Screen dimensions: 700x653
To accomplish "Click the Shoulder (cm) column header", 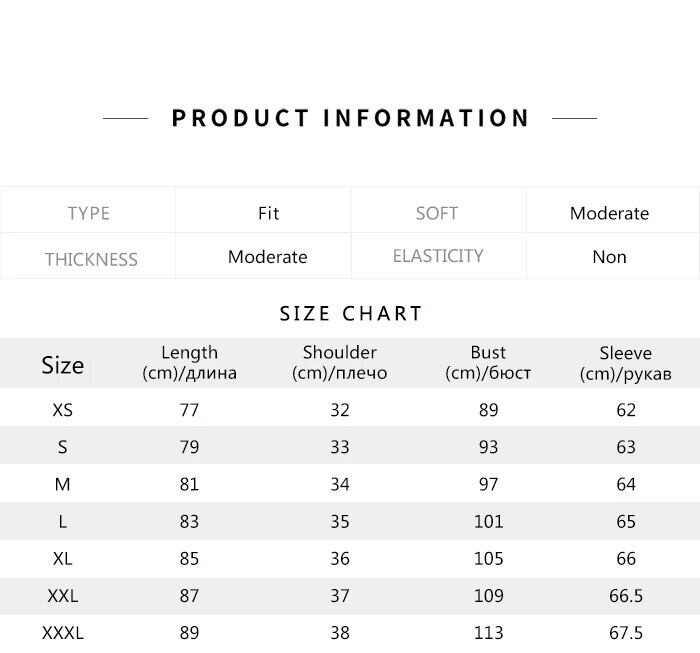I will [339, 363].
